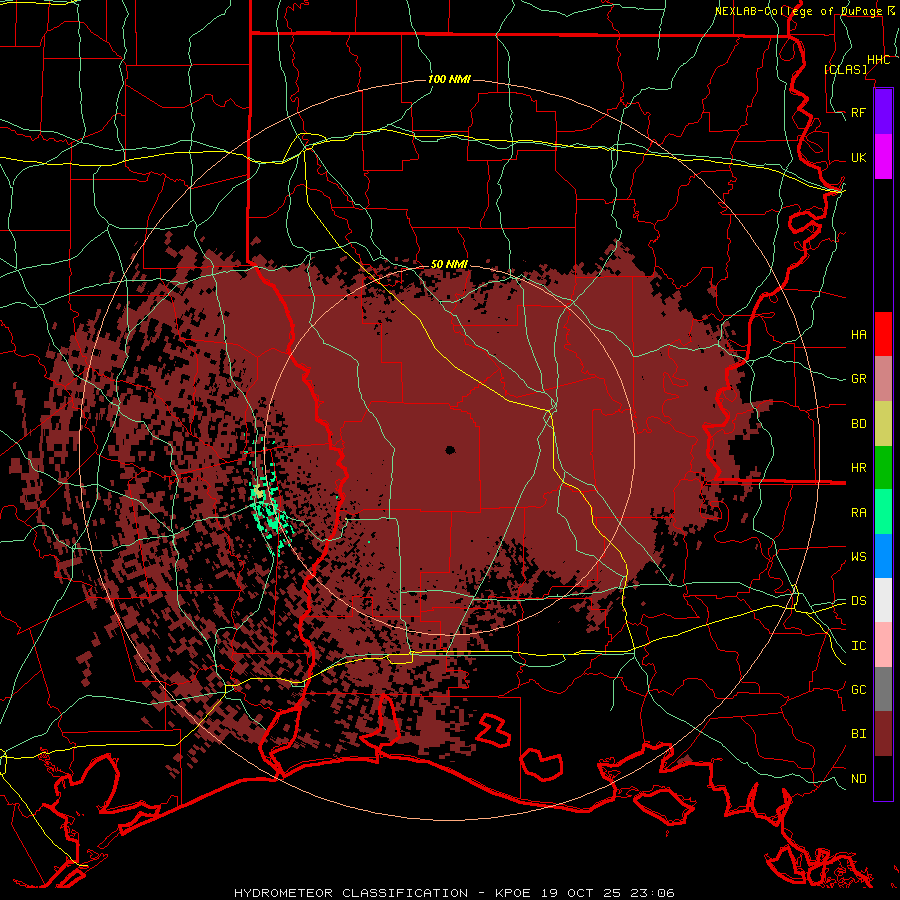
Task: Click the brown BI legend color swatch
Action: 883,734
